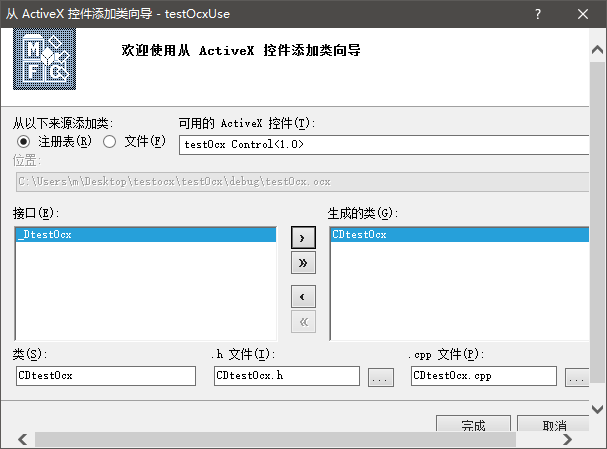Open the available ActiveX controls dropdown
The height and width of the screenshot is (449, 607).
pos(392,145)
